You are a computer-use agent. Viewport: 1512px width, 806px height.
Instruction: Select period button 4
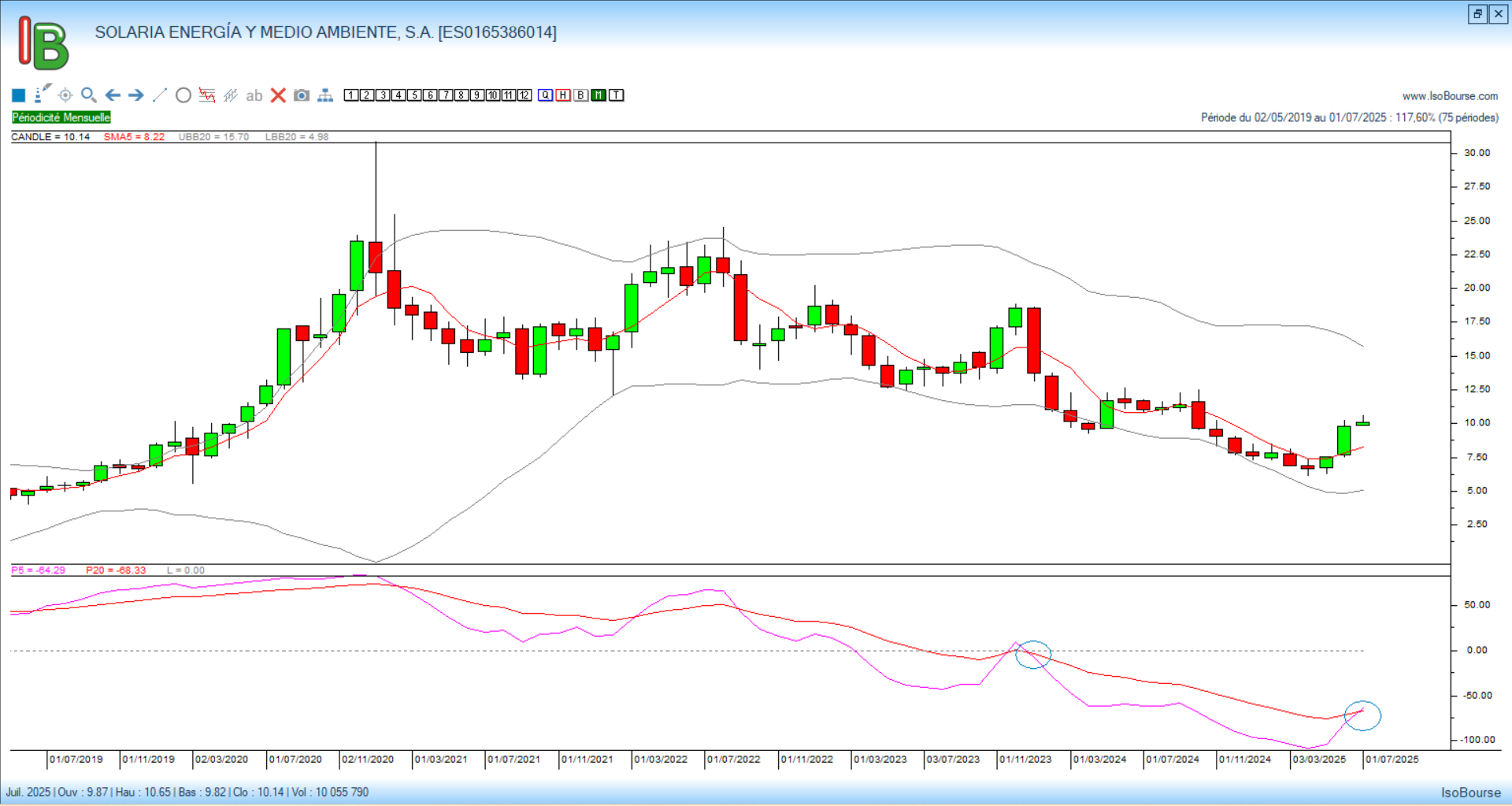(398, 95)
